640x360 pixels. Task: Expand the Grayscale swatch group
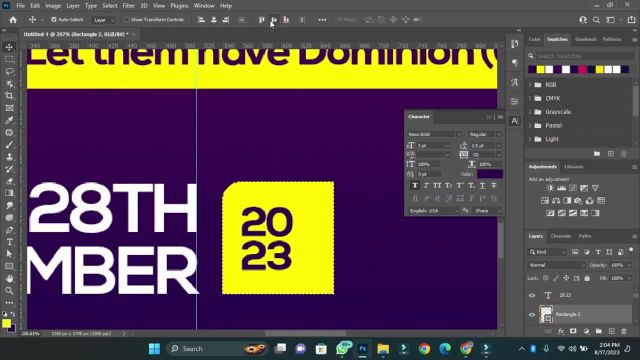(x=531, y=112)
